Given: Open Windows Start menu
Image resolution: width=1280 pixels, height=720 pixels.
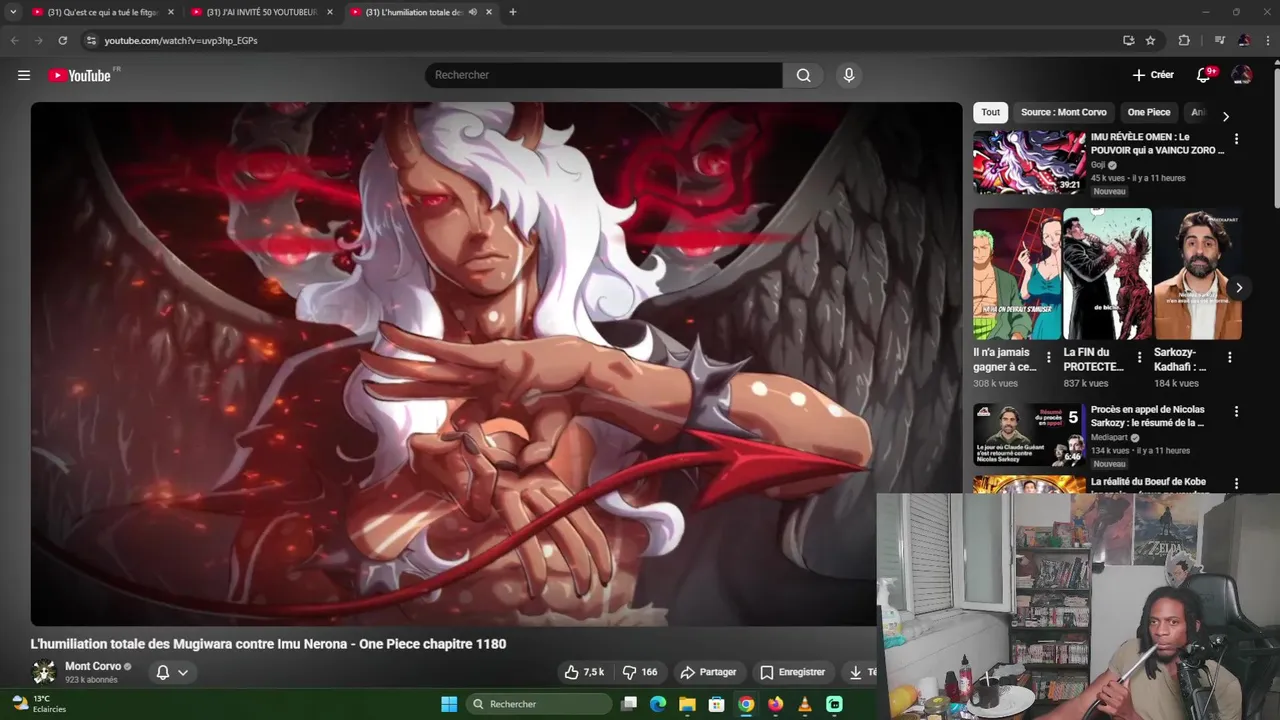Looking at the screenshot, I should pyautogui.click(x=449, y=704).
